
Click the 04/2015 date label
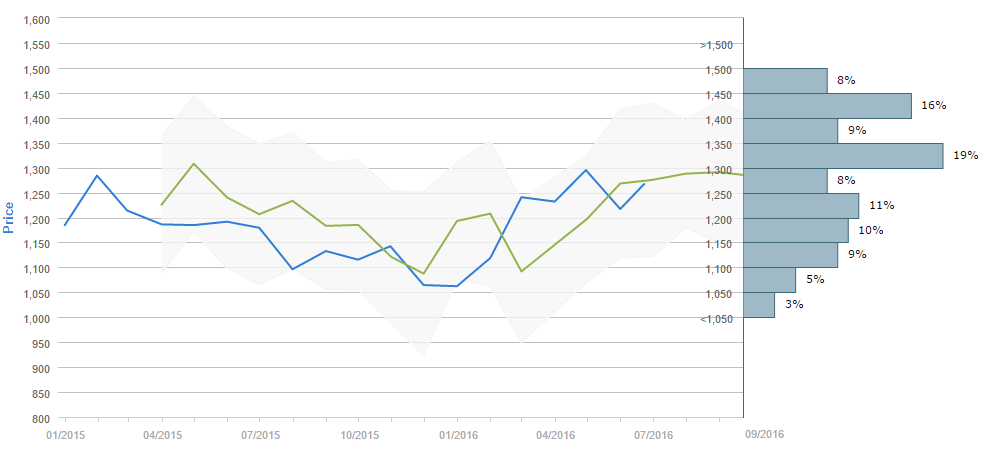click(x=162, y=435)
